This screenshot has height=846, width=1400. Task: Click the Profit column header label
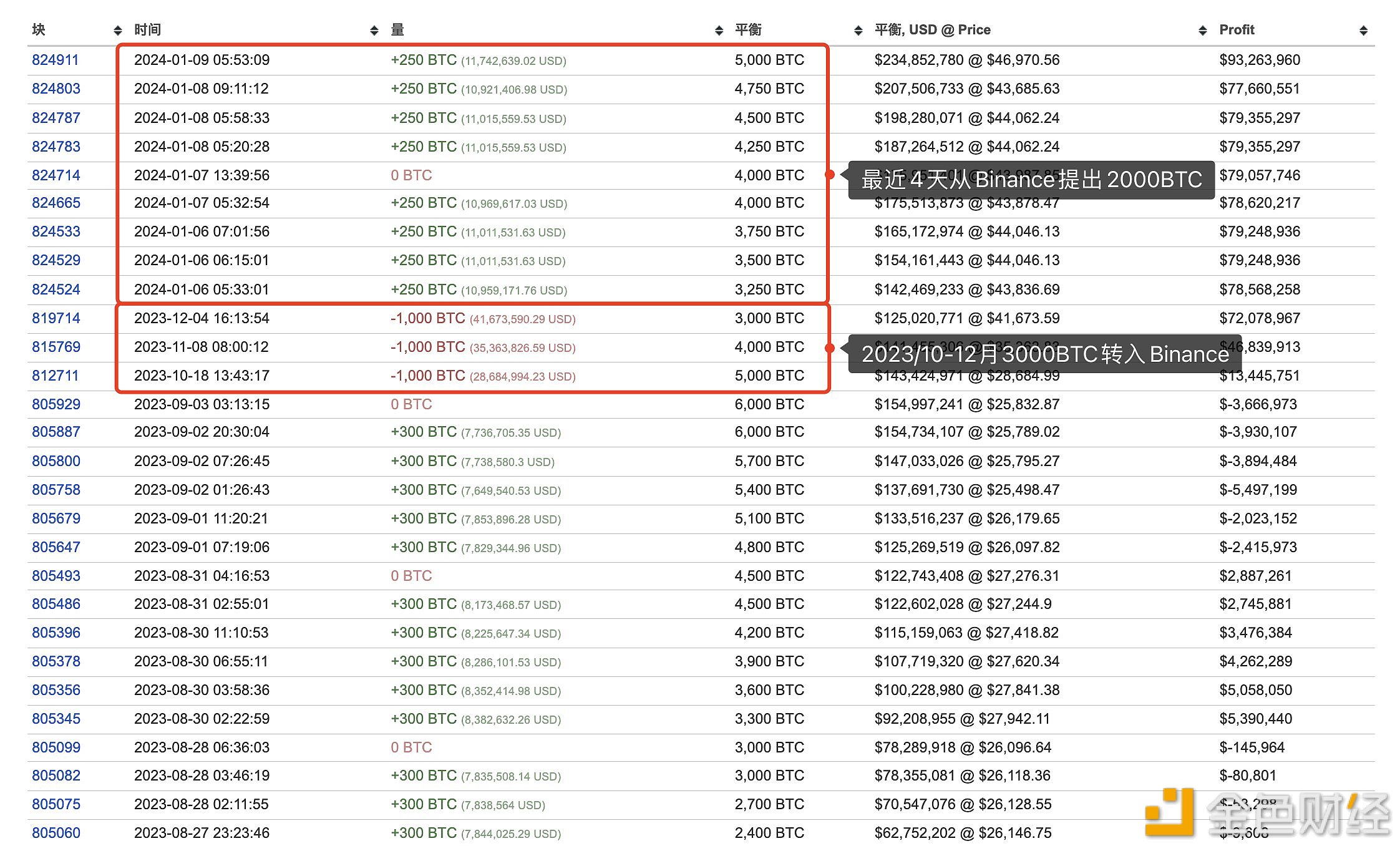[x=1237, y=30]
